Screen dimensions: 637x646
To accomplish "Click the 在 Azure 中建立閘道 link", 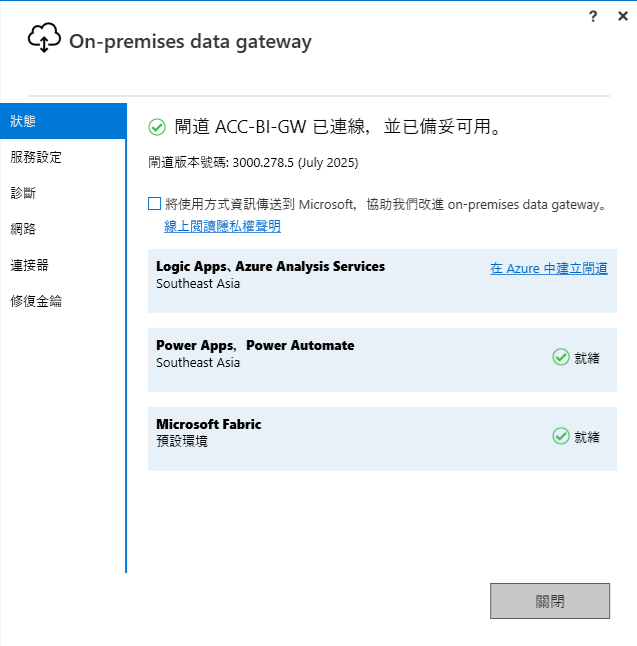I will click(x=548, y=268).
